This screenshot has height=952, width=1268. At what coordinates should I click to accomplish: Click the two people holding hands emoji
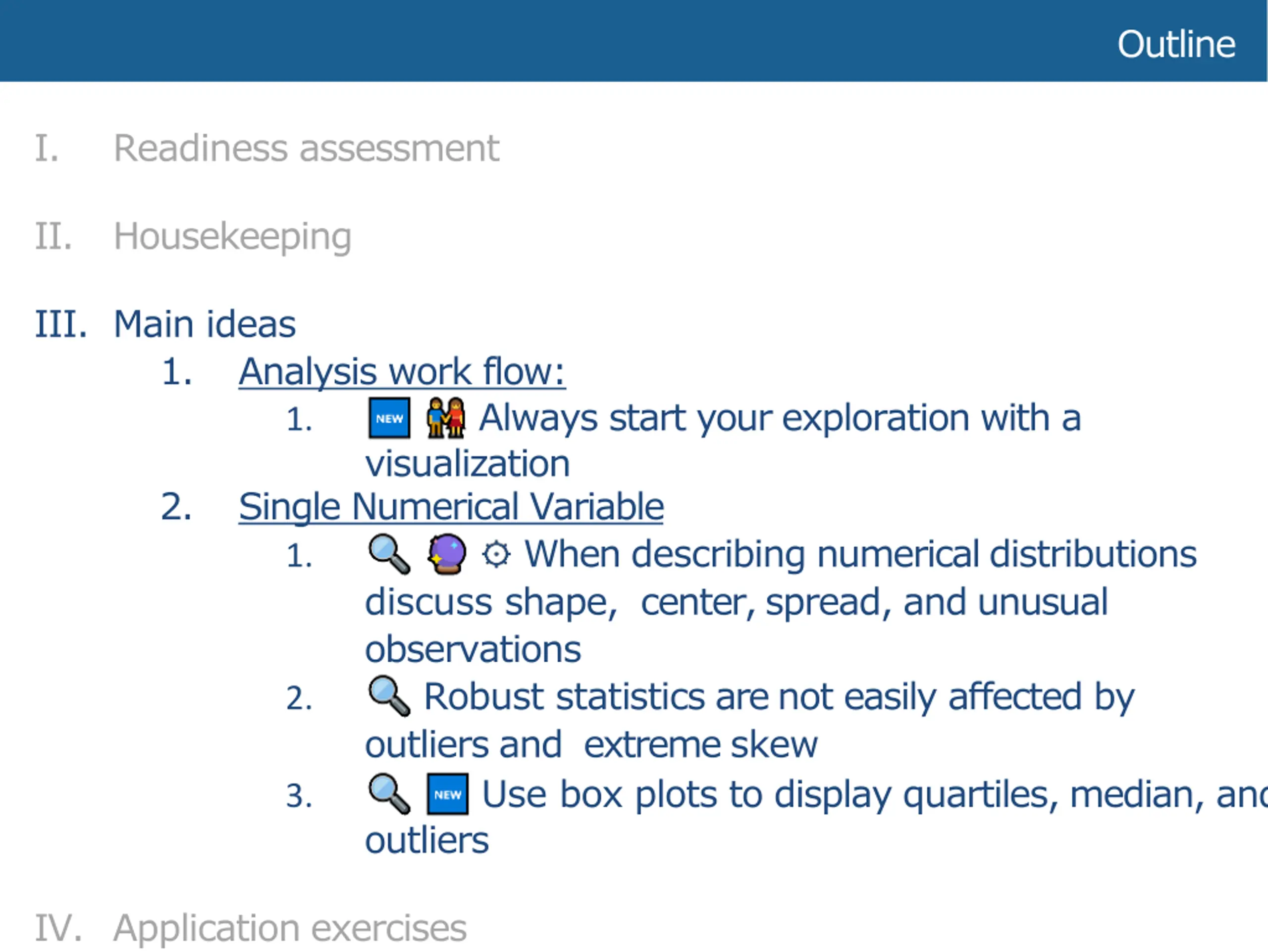pyautogui.click(x=446, y=418)
